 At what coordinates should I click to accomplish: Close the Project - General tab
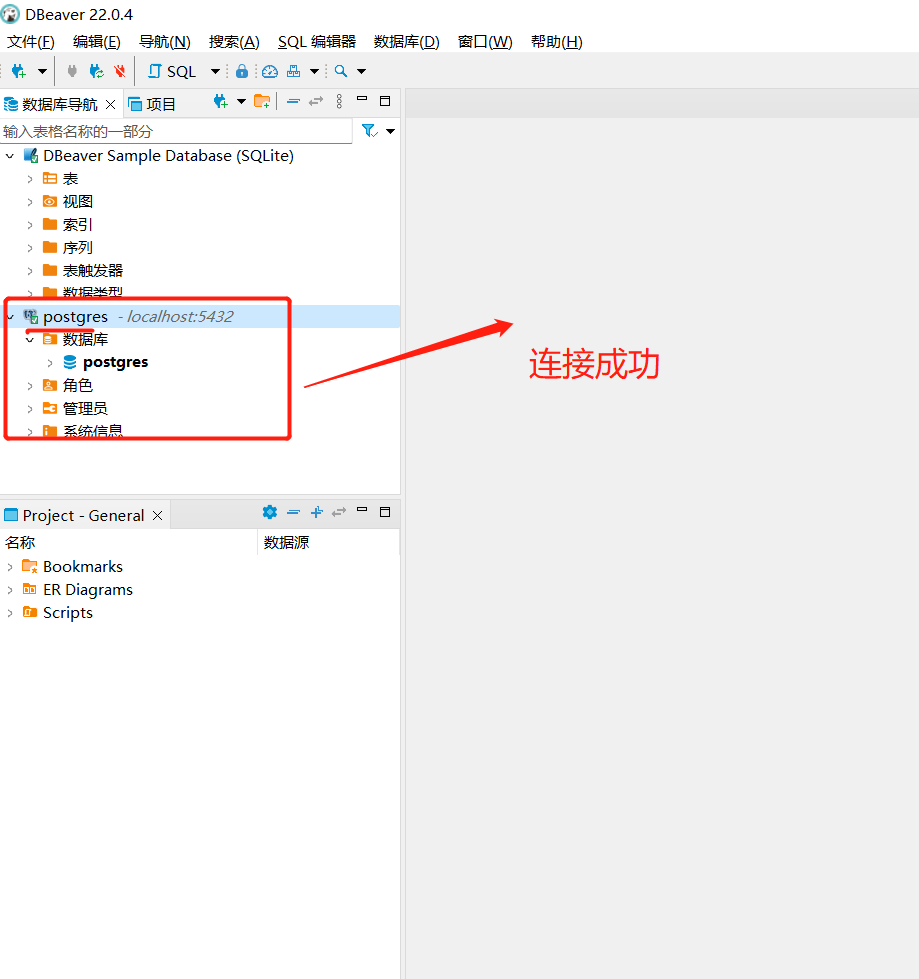pos(157,515)
